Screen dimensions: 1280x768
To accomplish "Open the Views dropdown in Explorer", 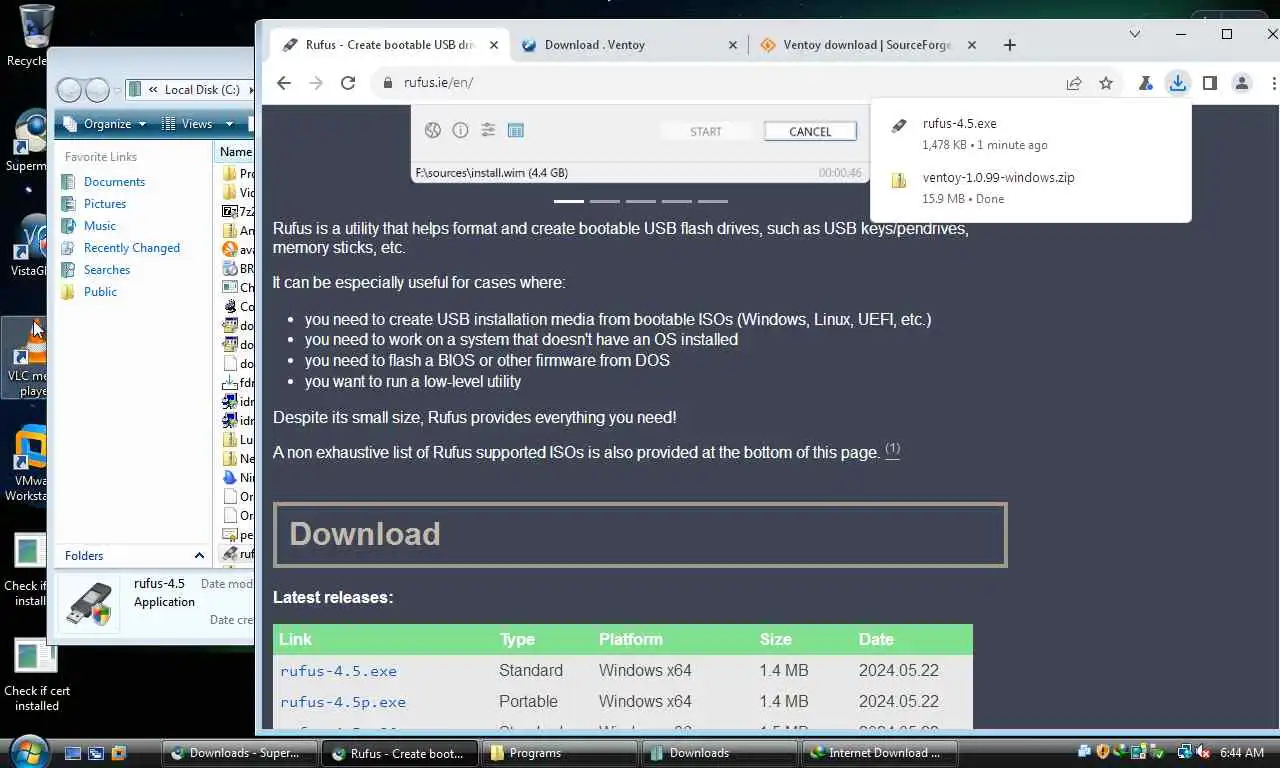I will coord(197,124).
